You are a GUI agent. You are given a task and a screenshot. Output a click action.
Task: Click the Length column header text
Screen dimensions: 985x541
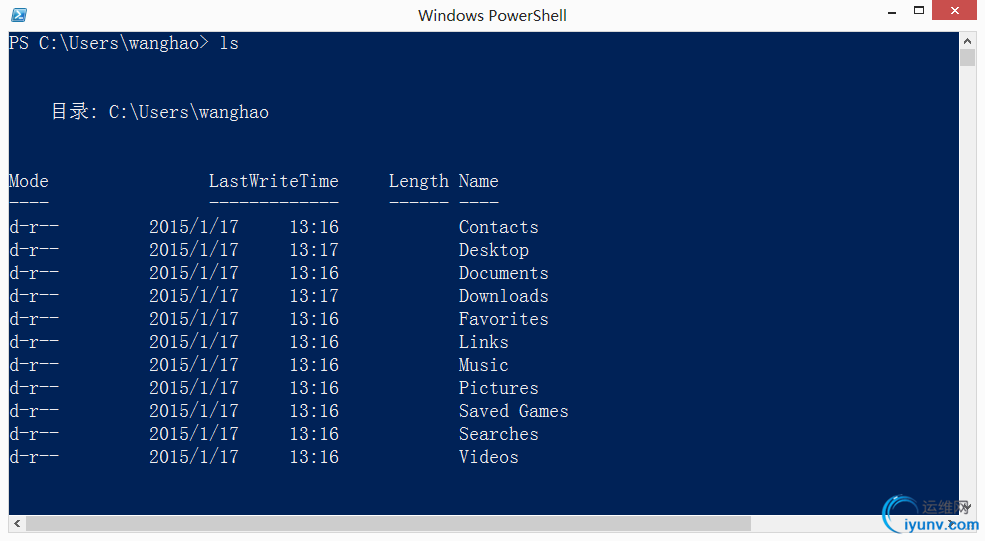pyautogui.click(x=418, y=182)
